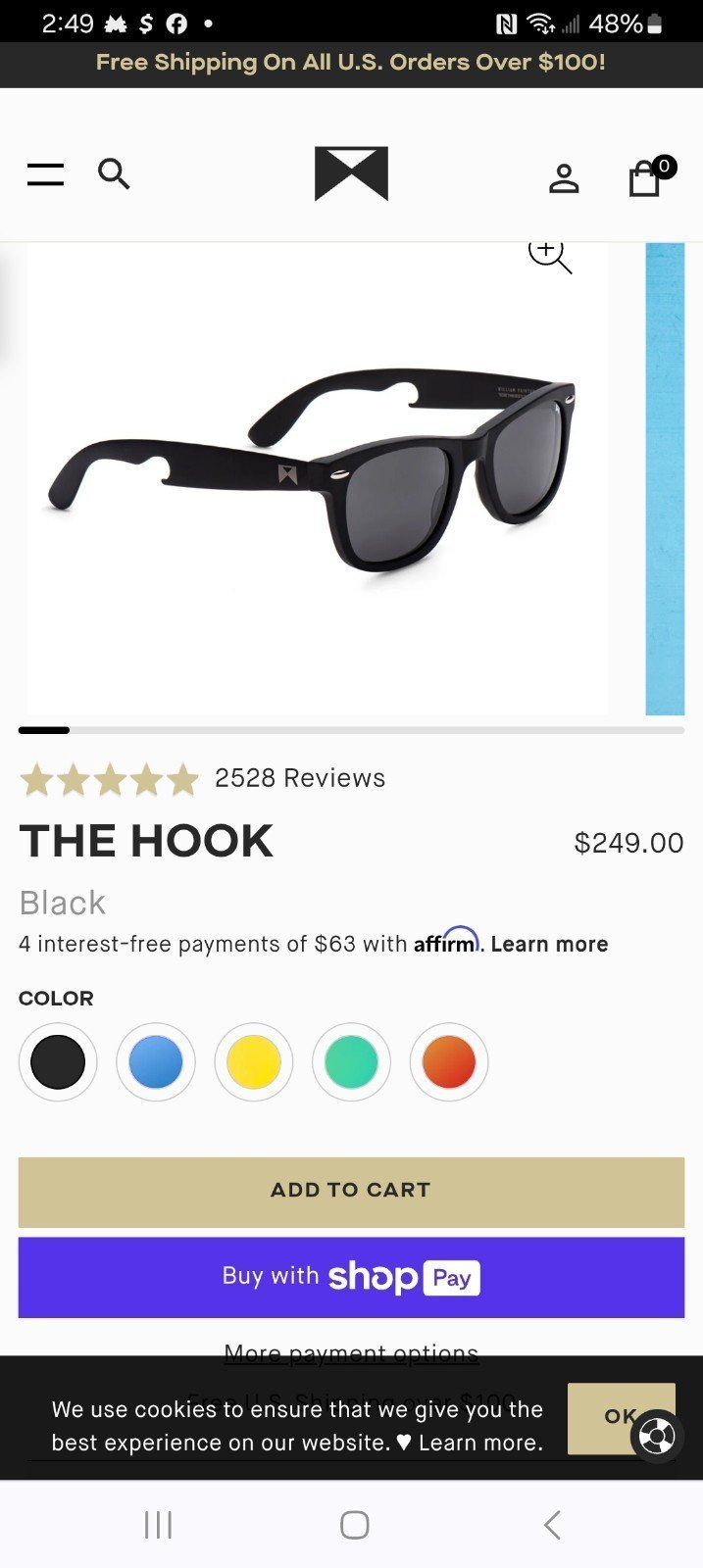
Task: Add The Hook to cart
Action: (351, 1192)
